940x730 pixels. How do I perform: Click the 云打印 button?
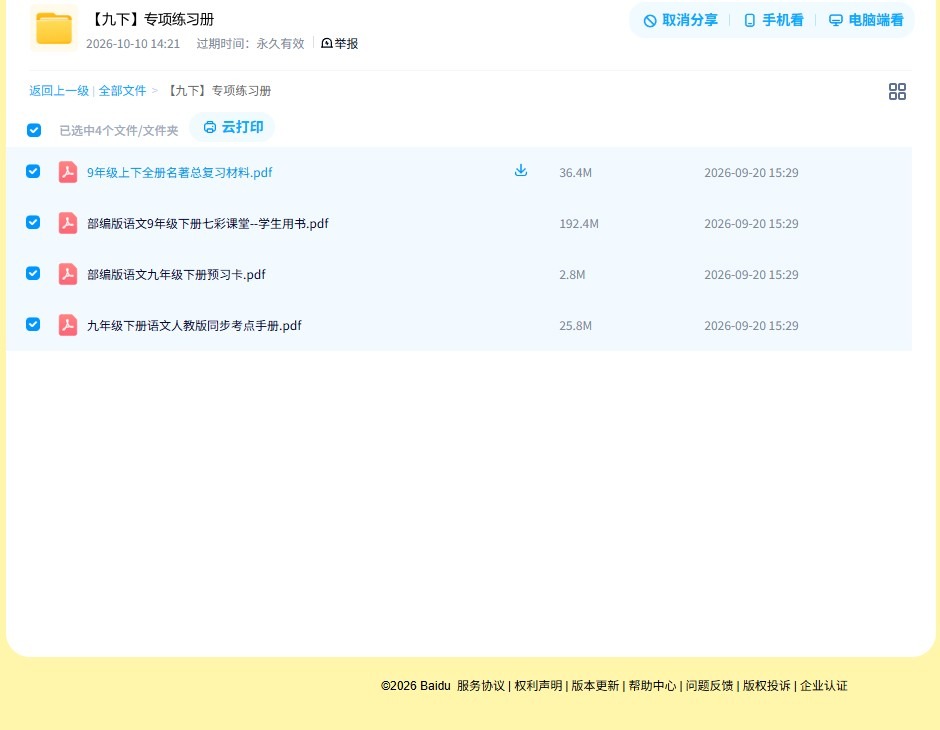(233, 127)
